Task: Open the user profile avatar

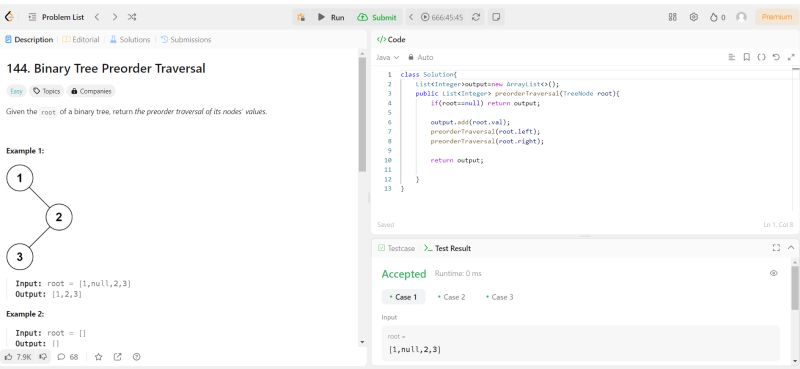Action: click(x=741, y=17)
